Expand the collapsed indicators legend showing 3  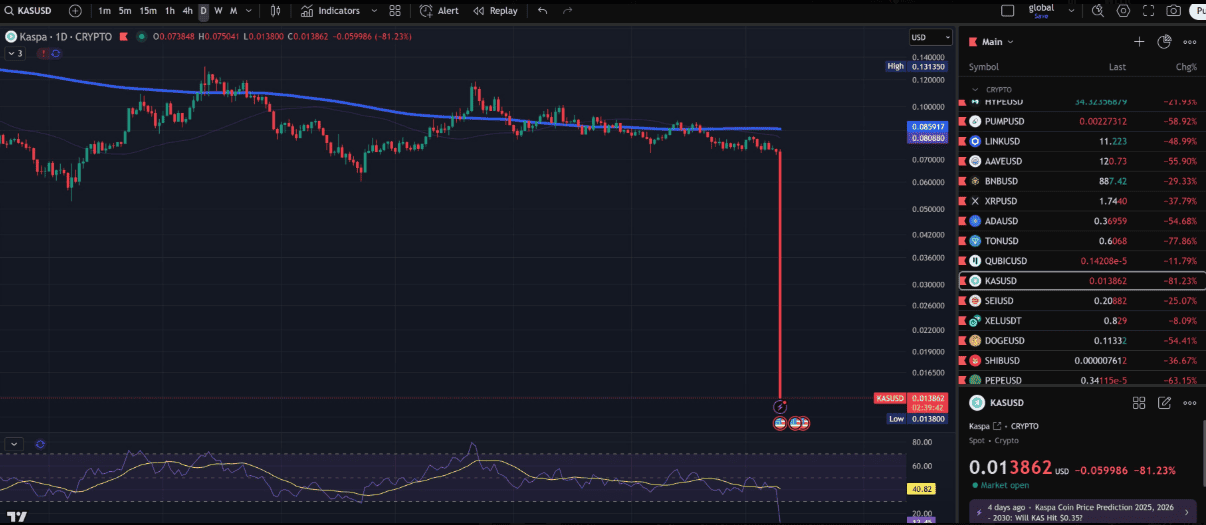(x=16, y=53)
